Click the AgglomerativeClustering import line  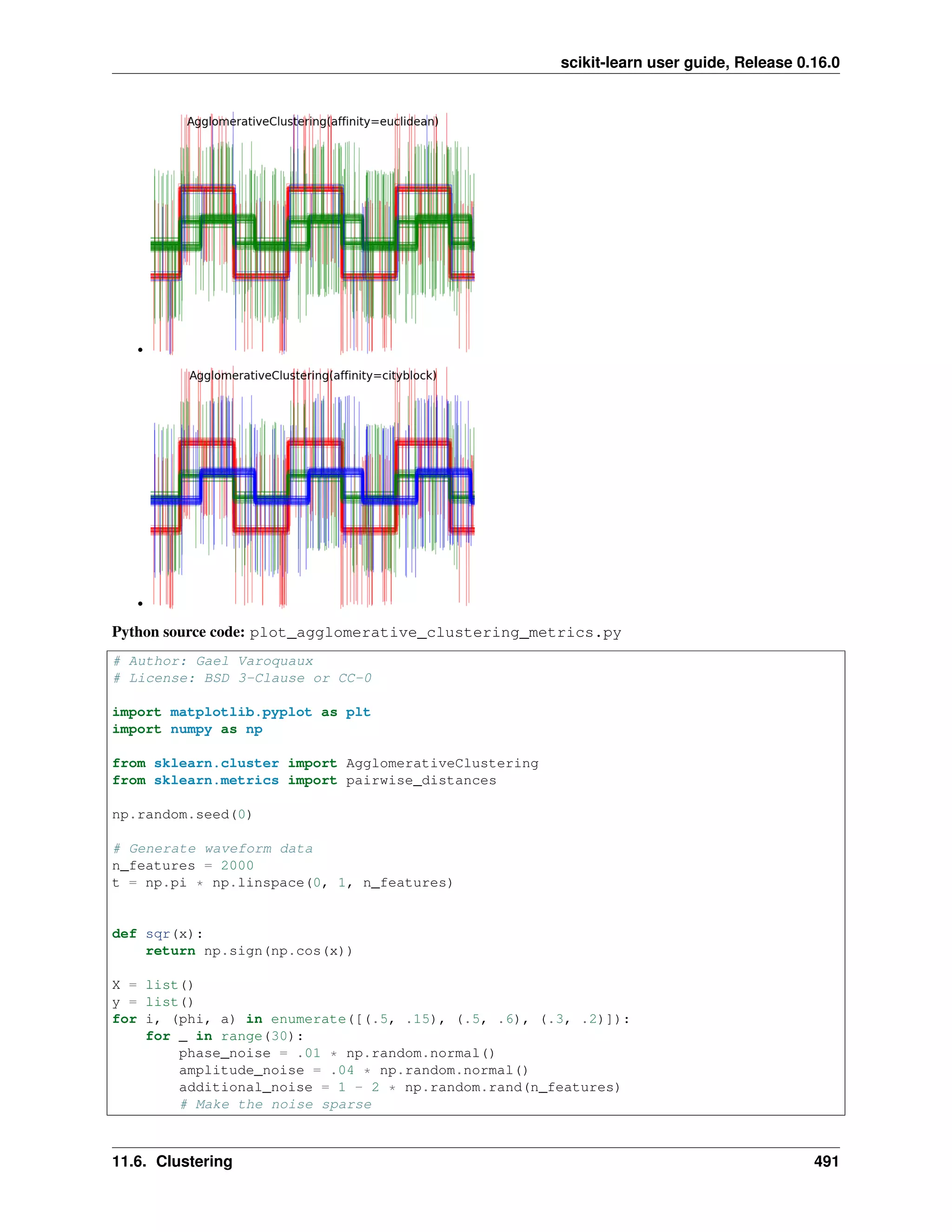click(x=325, y=763)
